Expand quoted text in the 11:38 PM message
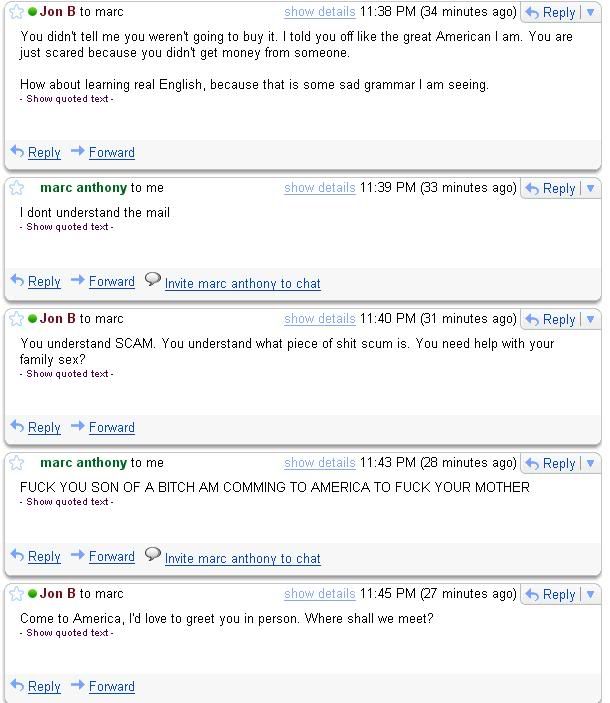This screenshot has height=703, width=610. tap(67, 99)
